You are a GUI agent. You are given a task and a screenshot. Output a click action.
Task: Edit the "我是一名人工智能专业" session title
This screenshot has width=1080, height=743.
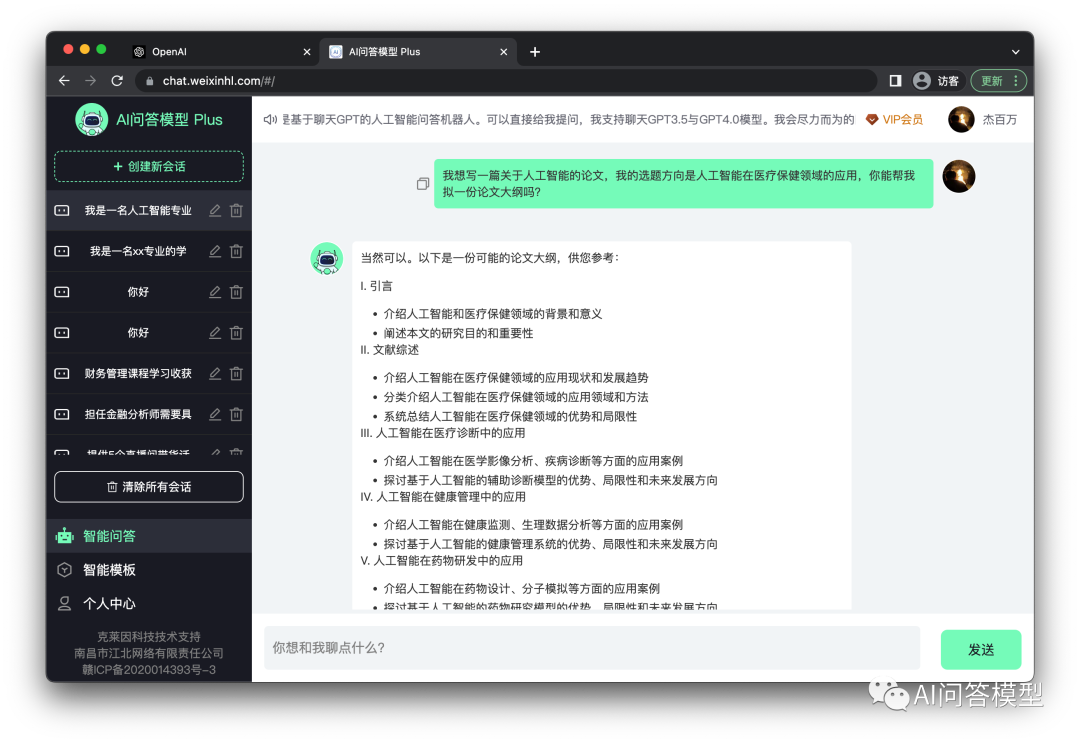214,210
